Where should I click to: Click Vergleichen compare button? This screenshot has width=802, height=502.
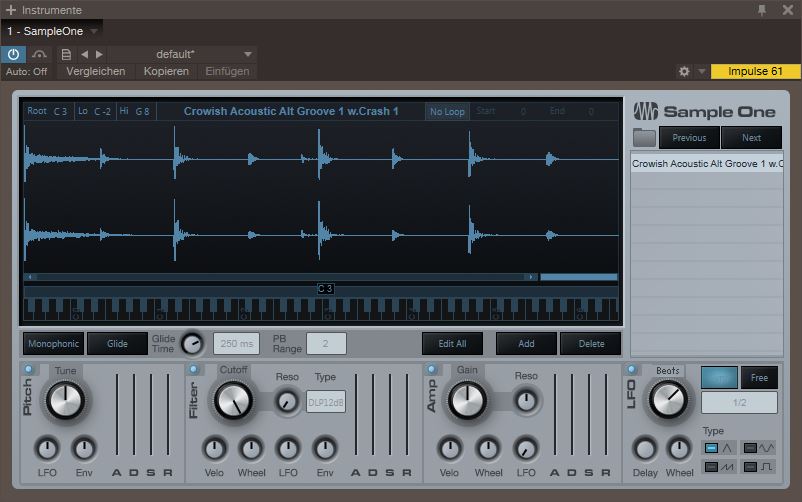coord(96,72)
